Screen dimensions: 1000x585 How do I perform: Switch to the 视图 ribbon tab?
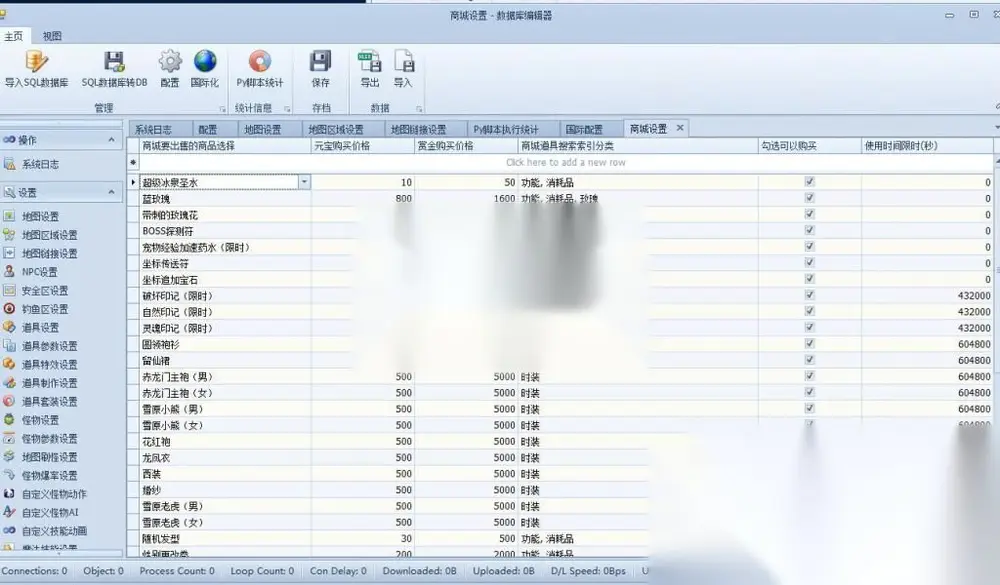(x=52, y=36)
